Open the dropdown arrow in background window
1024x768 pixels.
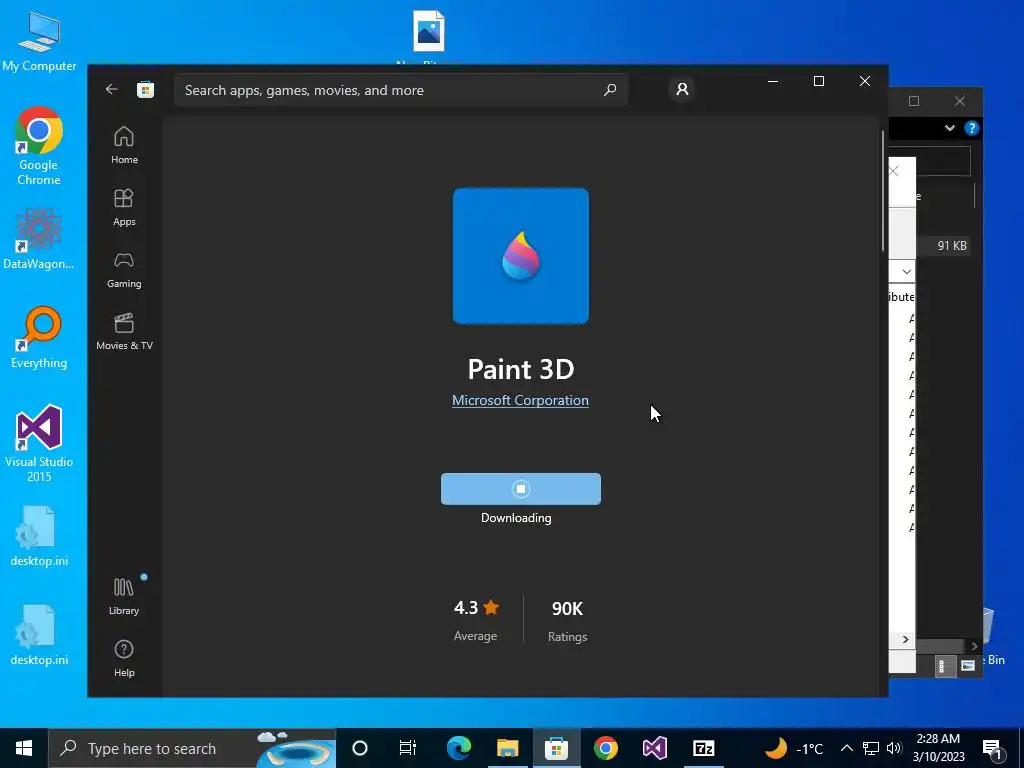[906, 271]
